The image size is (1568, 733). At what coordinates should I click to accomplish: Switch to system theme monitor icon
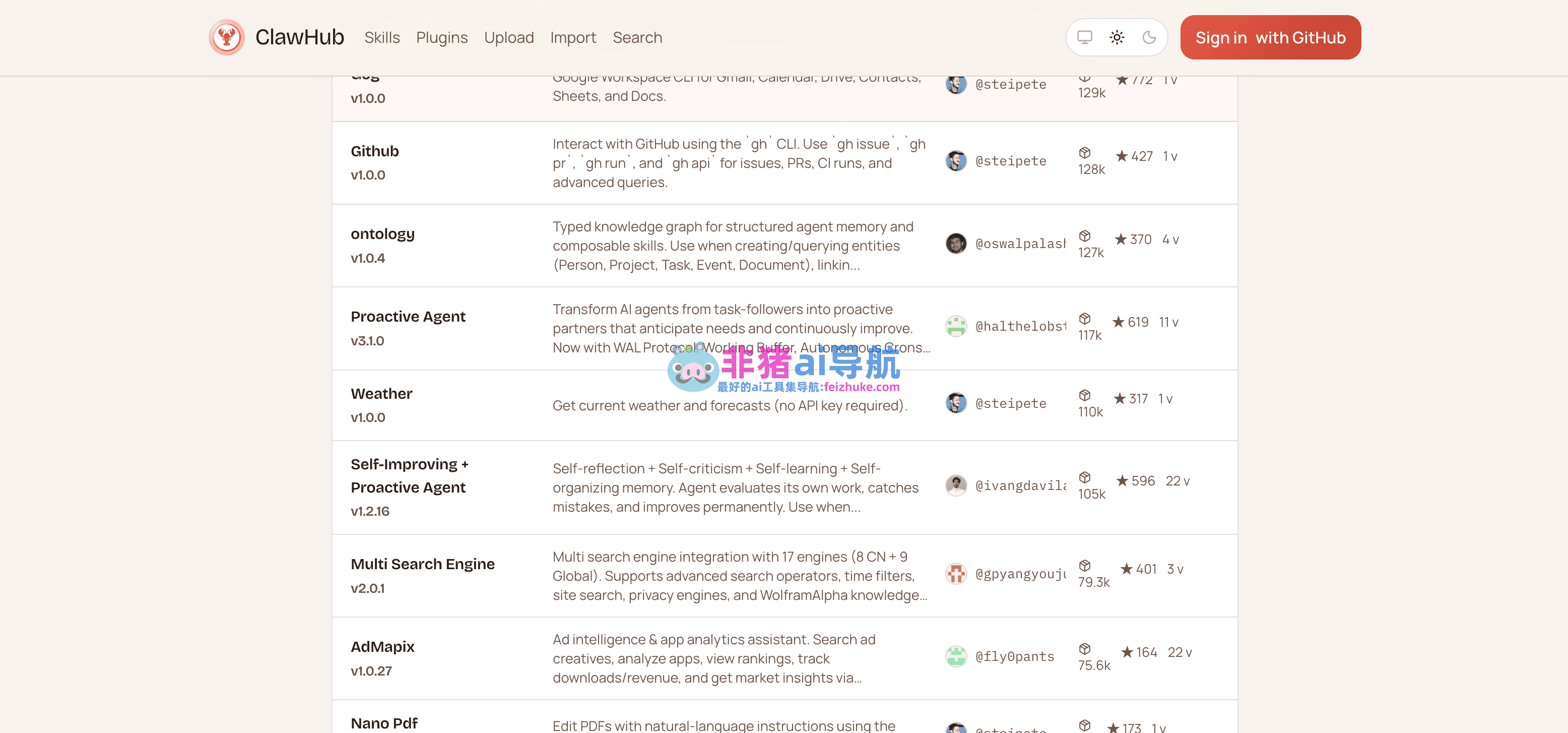click(1084, 37)
